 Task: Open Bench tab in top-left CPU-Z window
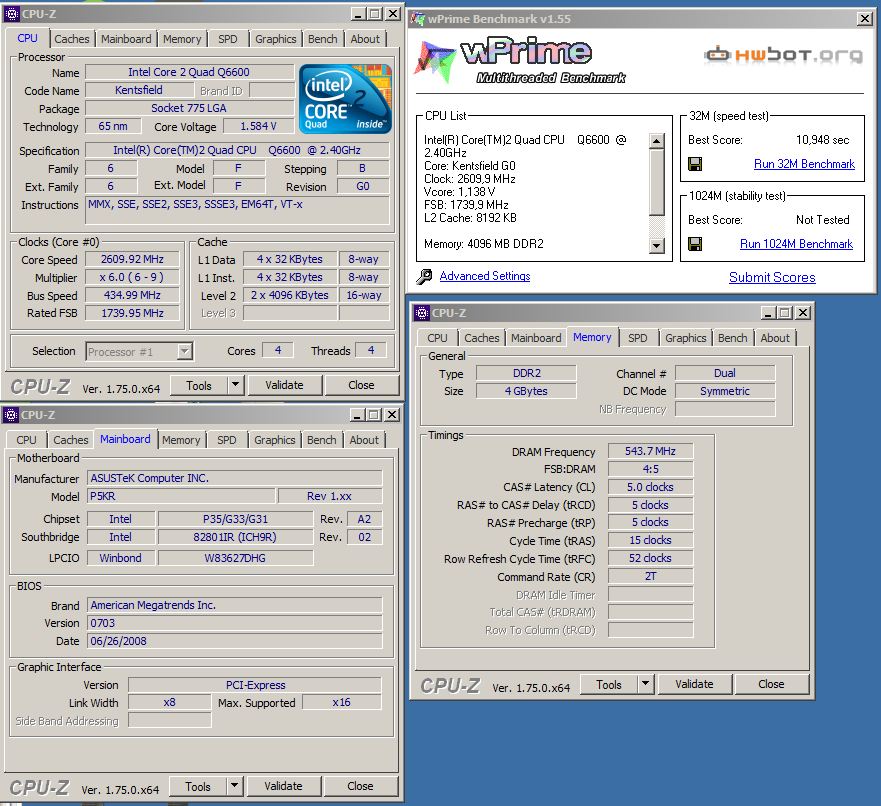(x=323, y=39)
